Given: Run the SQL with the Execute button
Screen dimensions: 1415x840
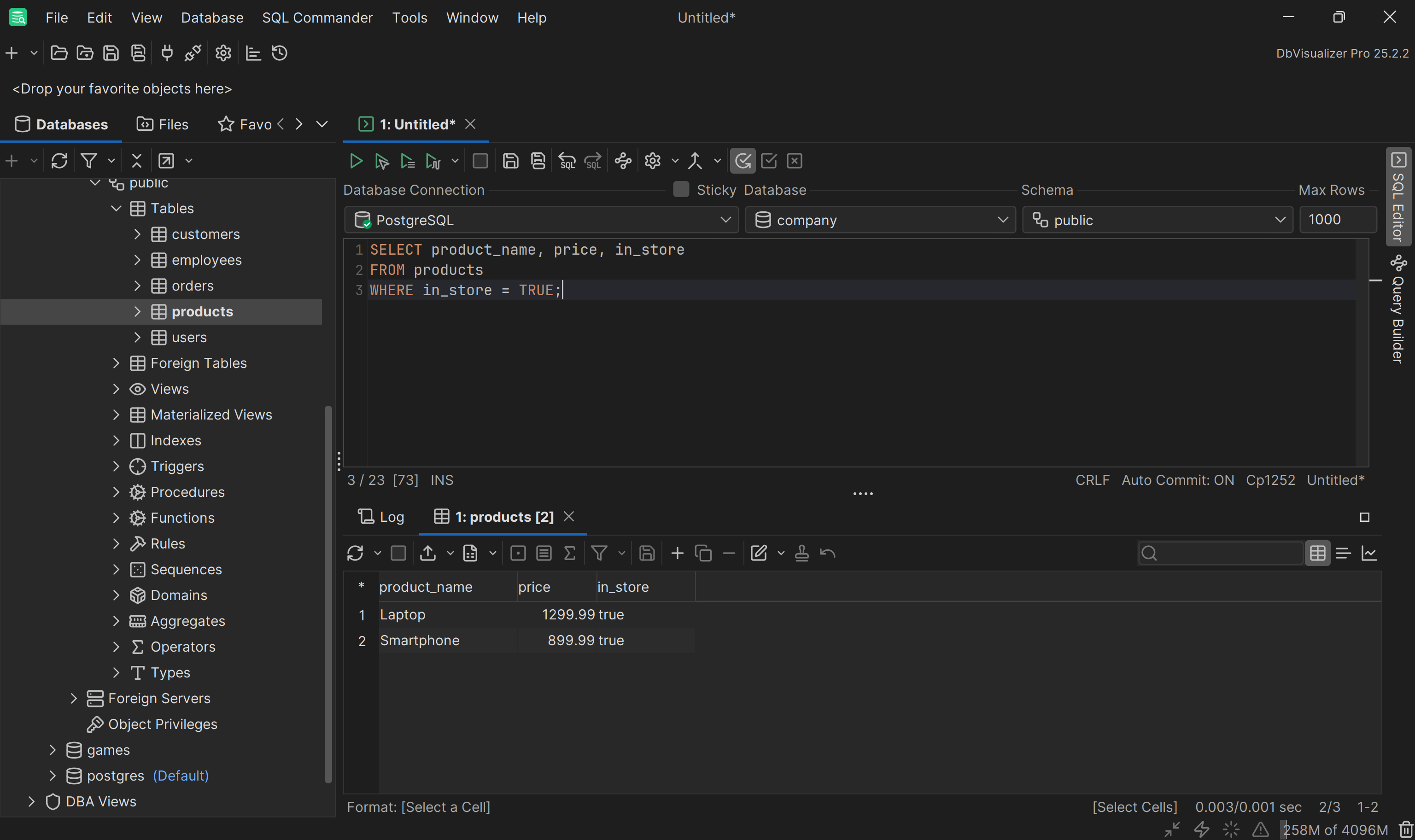Looking at the screenshot, I should tap(356, 161).
